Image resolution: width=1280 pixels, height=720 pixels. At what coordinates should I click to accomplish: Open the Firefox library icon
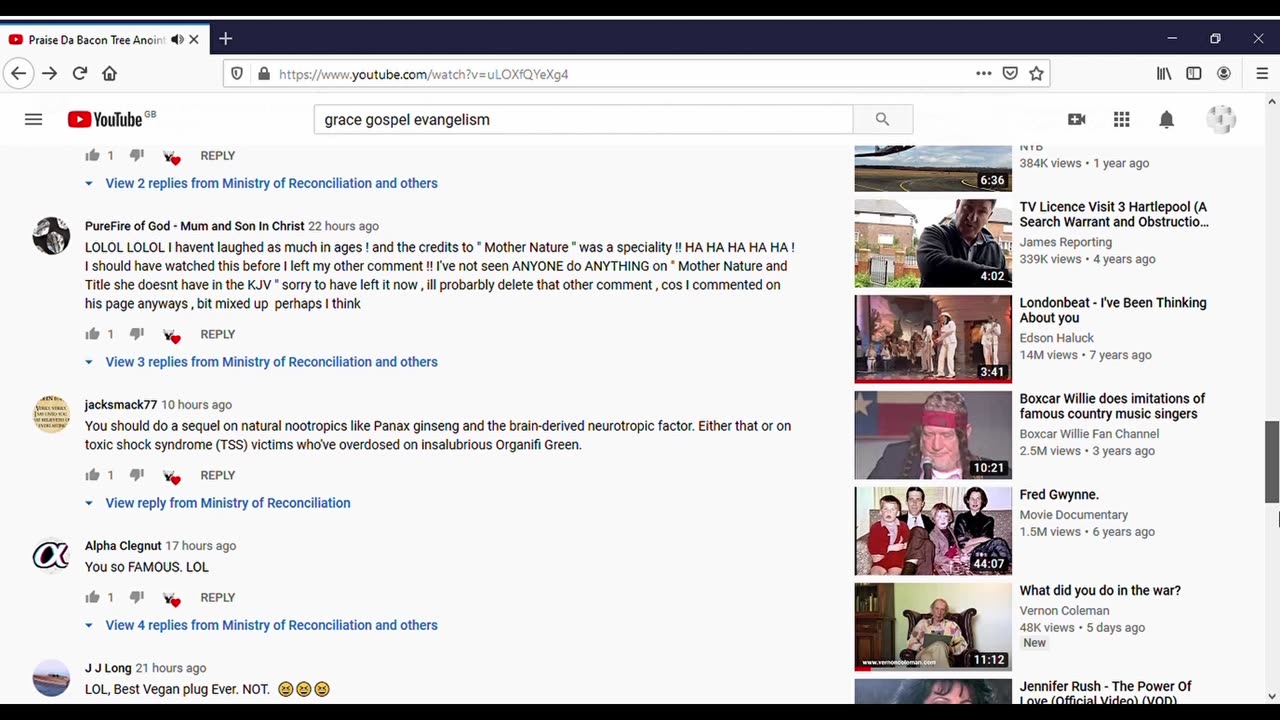(x=1164, y=73)
